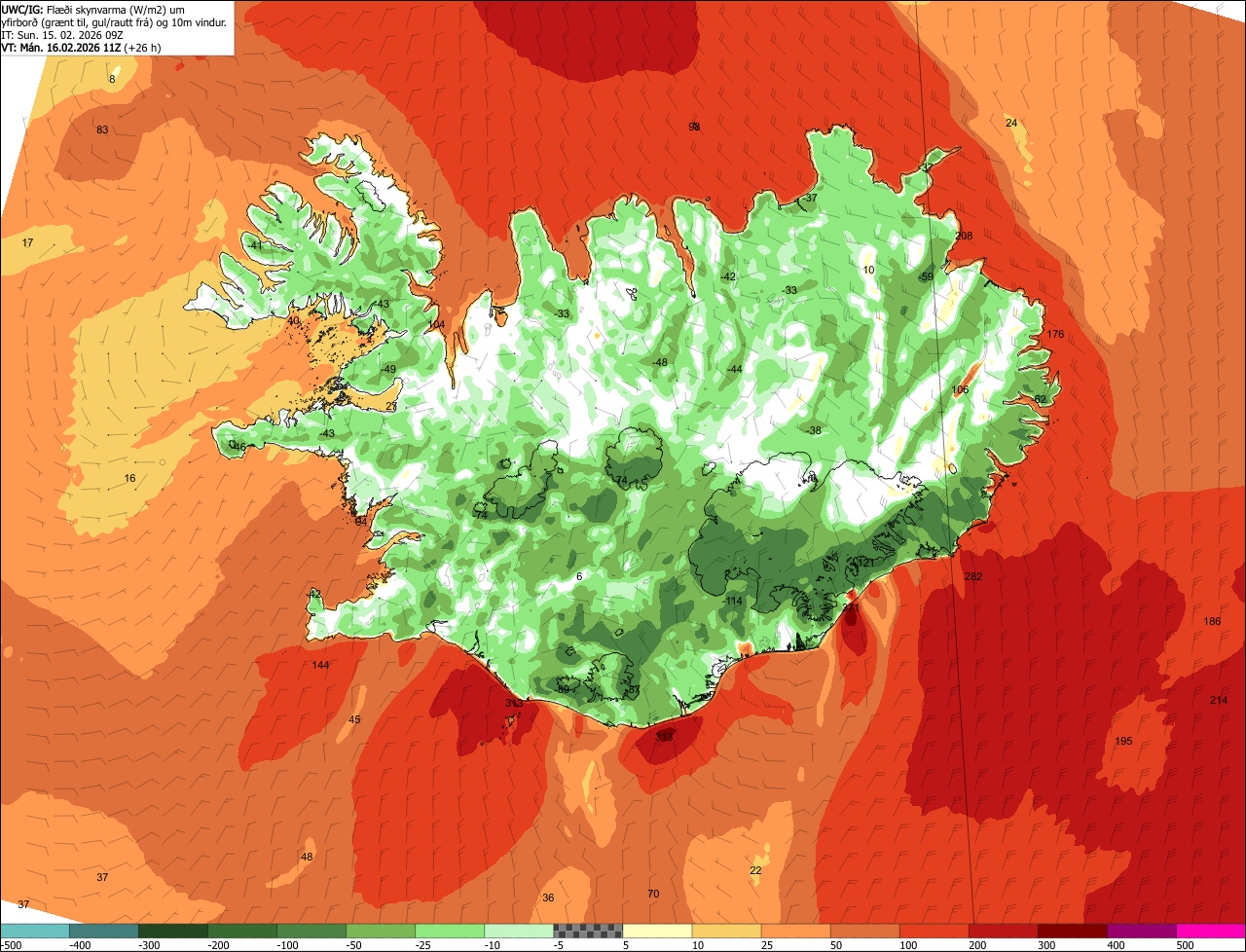This screenshot has height=952, width=1246.
Task: Click the map value '208' off the northeast coast
Action: [x=965, y=236]
